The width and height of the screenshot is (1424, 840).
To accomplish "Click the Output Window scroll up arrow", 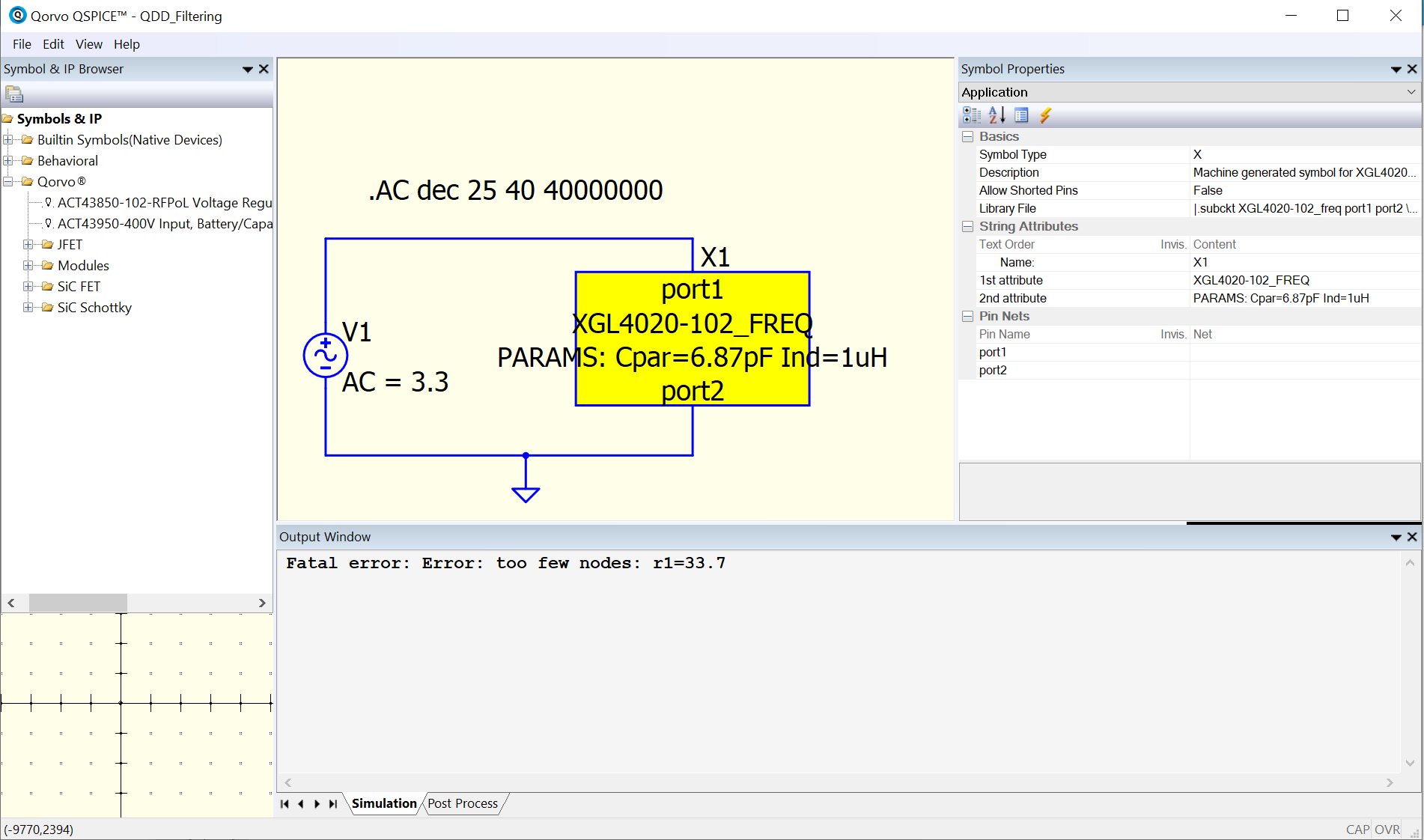I will pyautogui.click(x=1410, y=563).
